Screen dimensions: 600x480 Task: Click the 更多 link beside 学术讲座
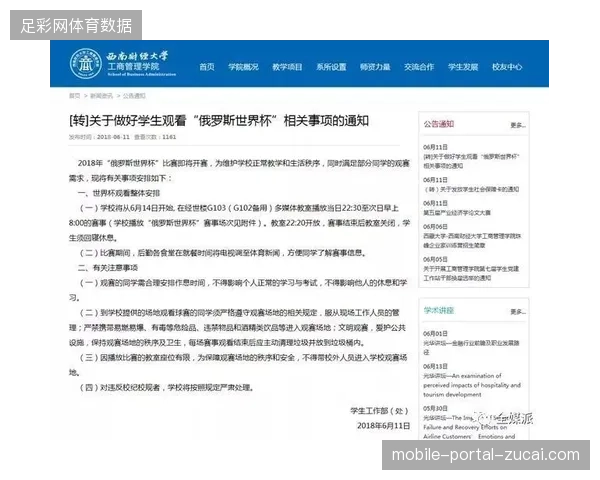click(x=518, y=312)
